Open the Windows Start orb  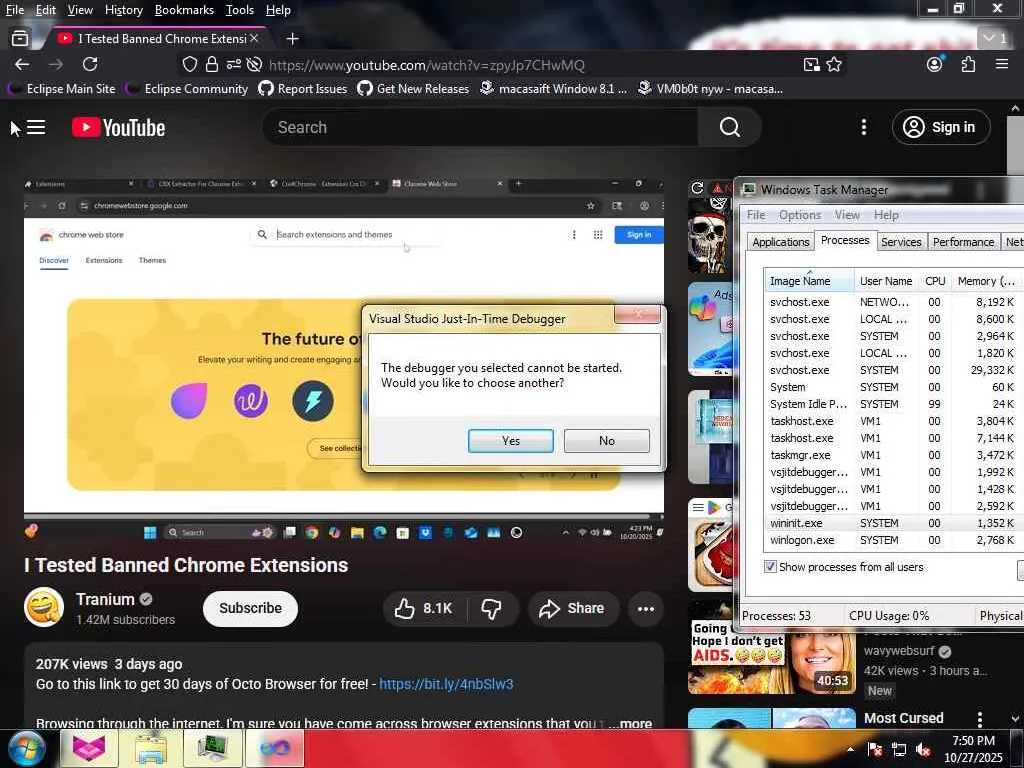pos(26,748)
